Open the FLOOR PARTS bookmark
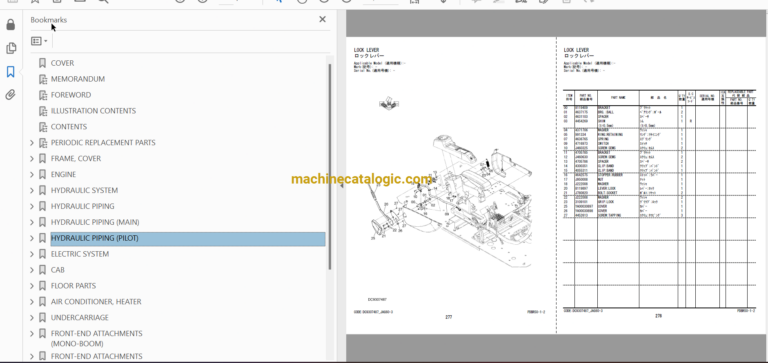The image size is (768, 363). (x=73, y=286)
